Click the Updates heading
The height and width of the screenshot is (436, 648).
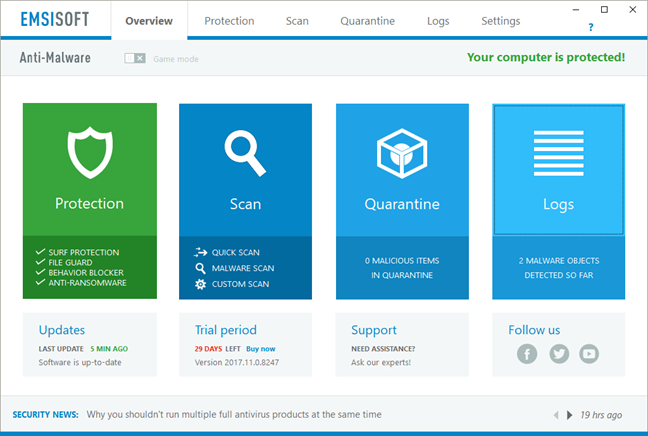coord(62,330)
